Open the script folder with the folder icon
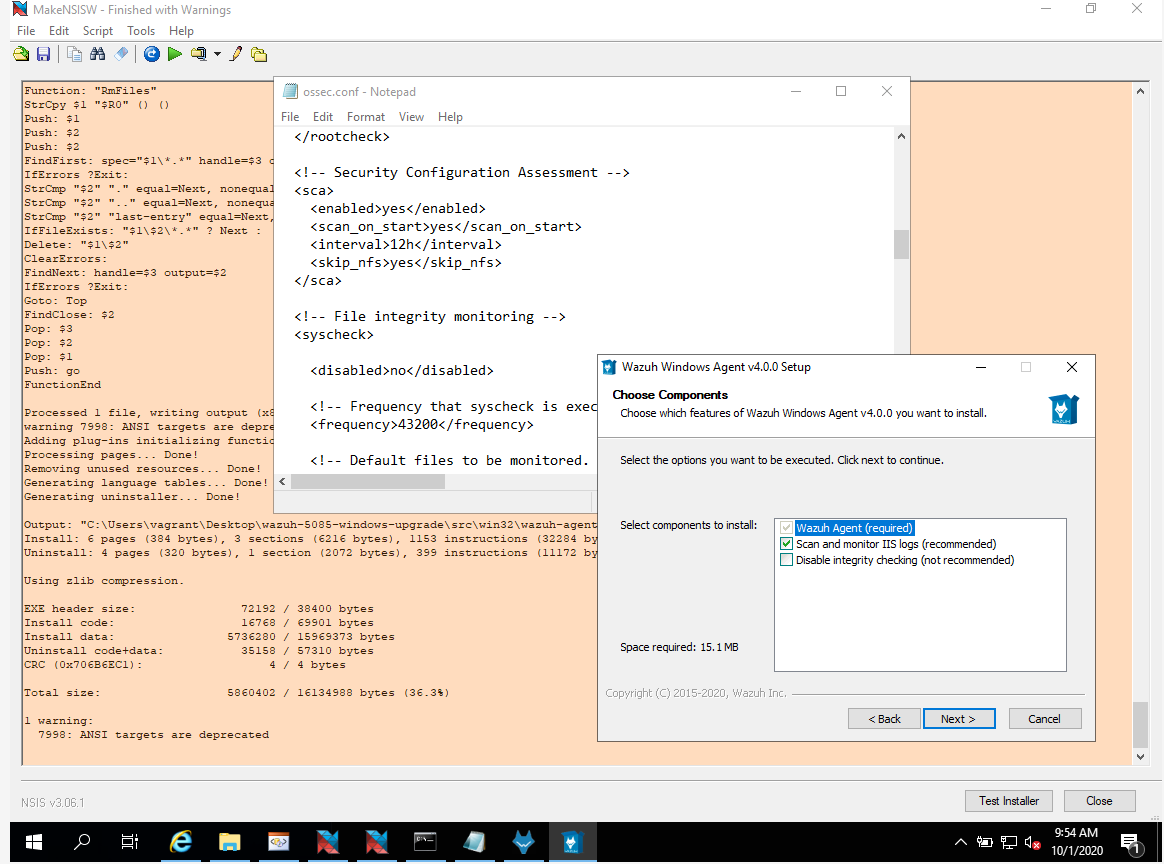 [x=258, y=54]
